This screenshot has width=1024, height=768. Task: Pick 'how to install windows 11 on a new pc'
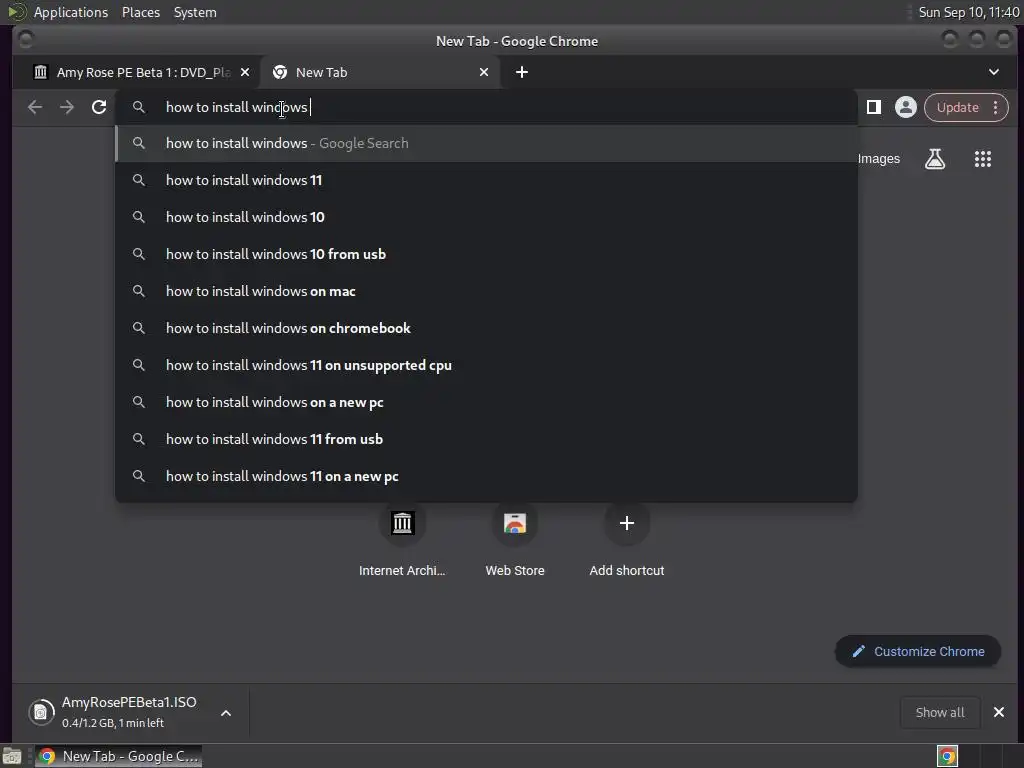(x=486, y=476)
